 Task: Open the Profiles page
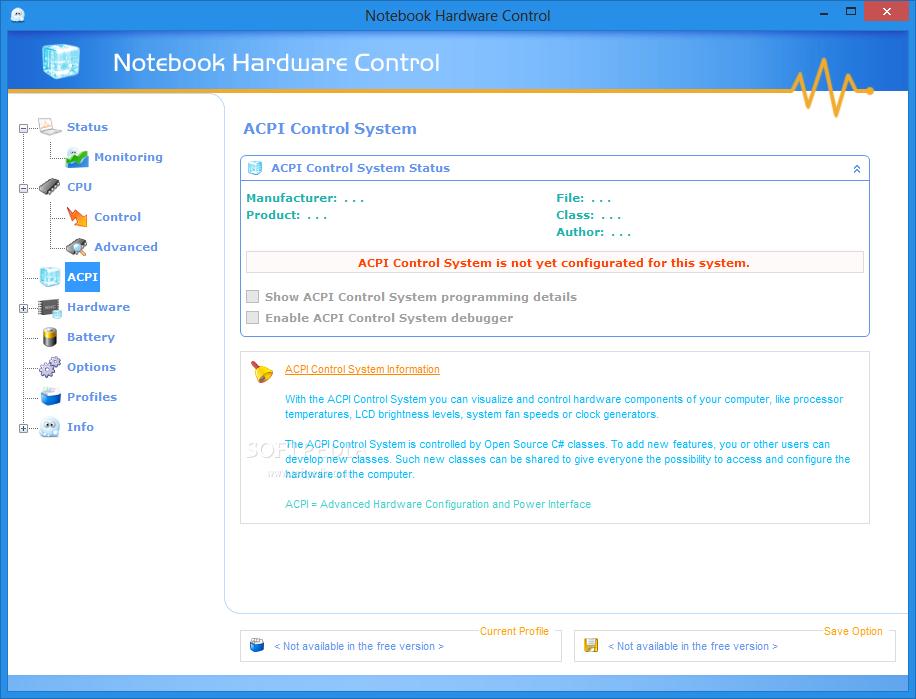[x=92, y=397]
